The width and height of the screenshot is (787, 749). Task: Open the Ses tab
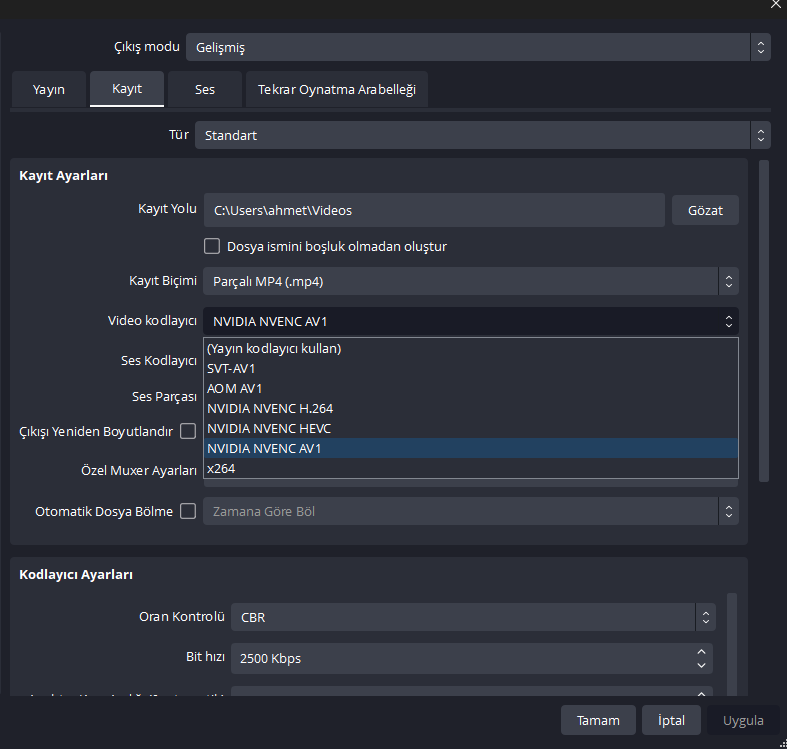(x=205, y=89)
